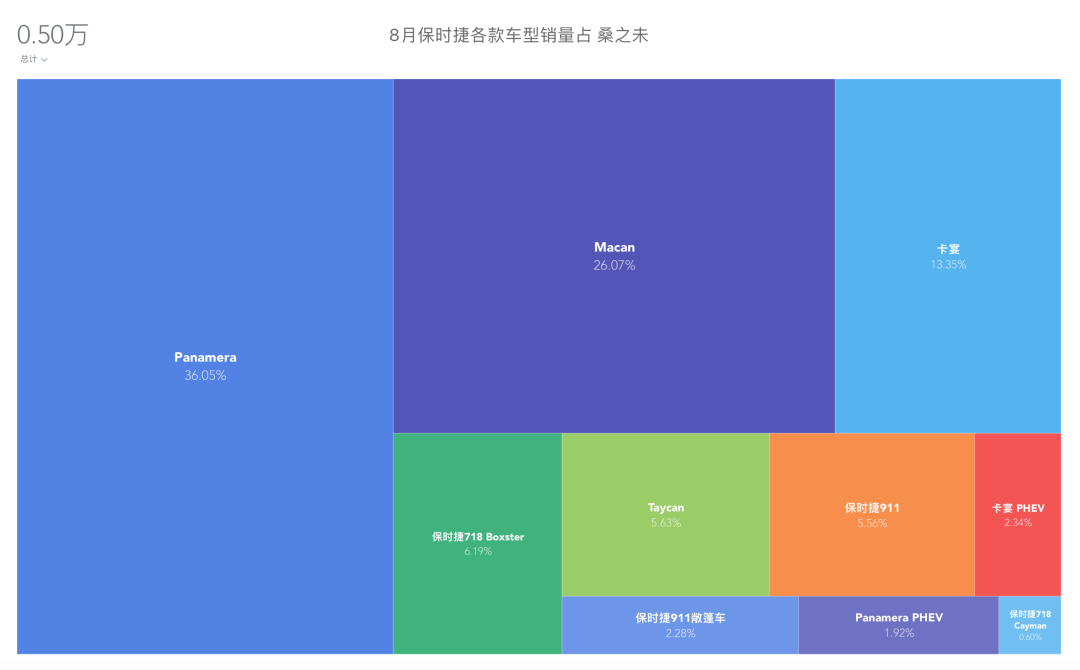This screenshot has height=670, width=1080.
Task: Click the 5.63% value
Action: click(x=665, y=523)
